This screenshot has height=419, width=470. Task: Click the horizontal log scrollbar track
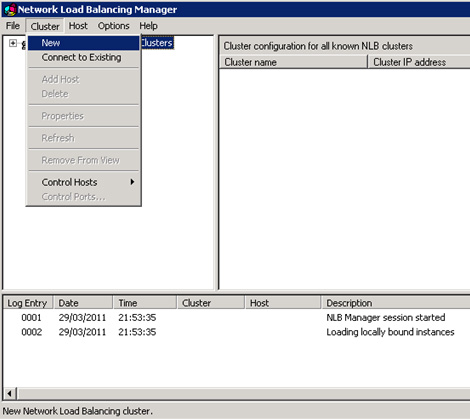pyautogui.click(x=243, y=393)
